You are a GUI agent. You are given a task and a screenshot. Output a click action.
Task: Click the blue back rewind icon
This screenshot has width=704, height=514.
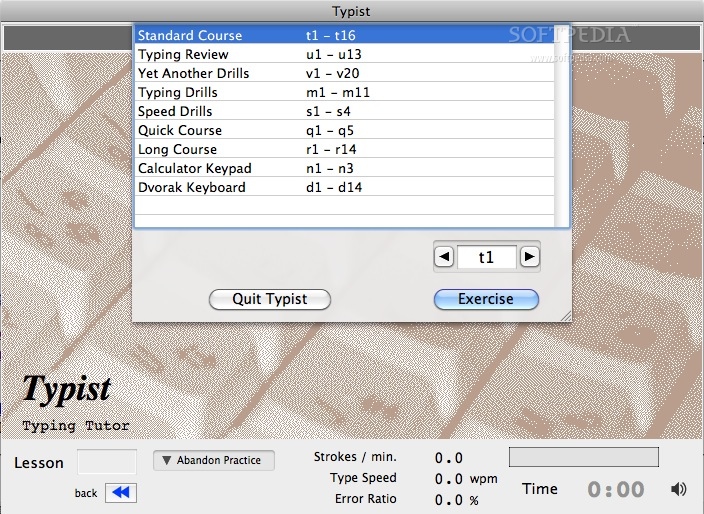[121, 492]
